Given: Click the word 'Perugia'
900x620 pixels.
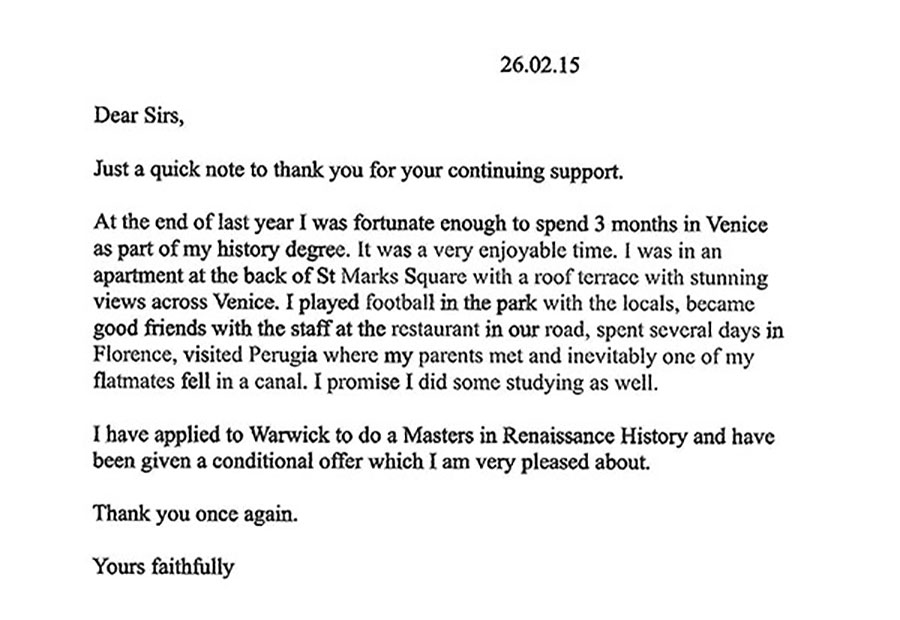Looking at the screenshot, I should click(284, 356).
